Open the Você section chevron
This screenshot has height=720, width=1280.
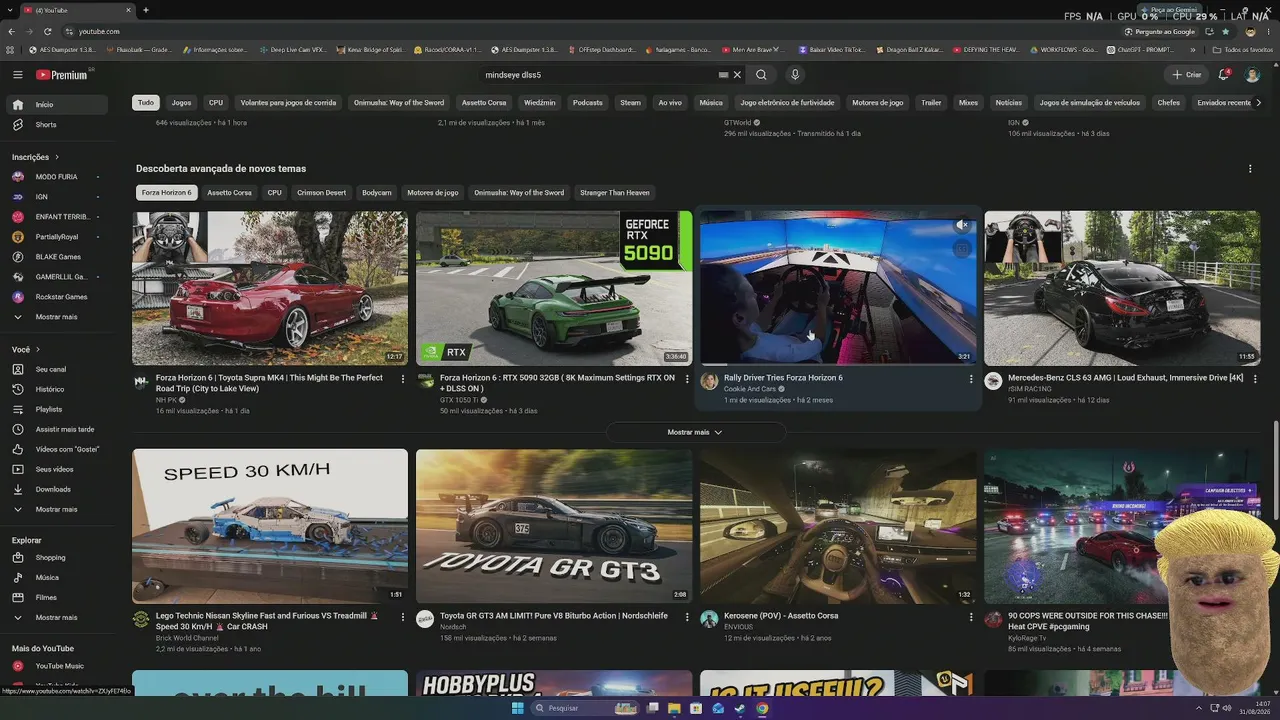tap(38, 350)
